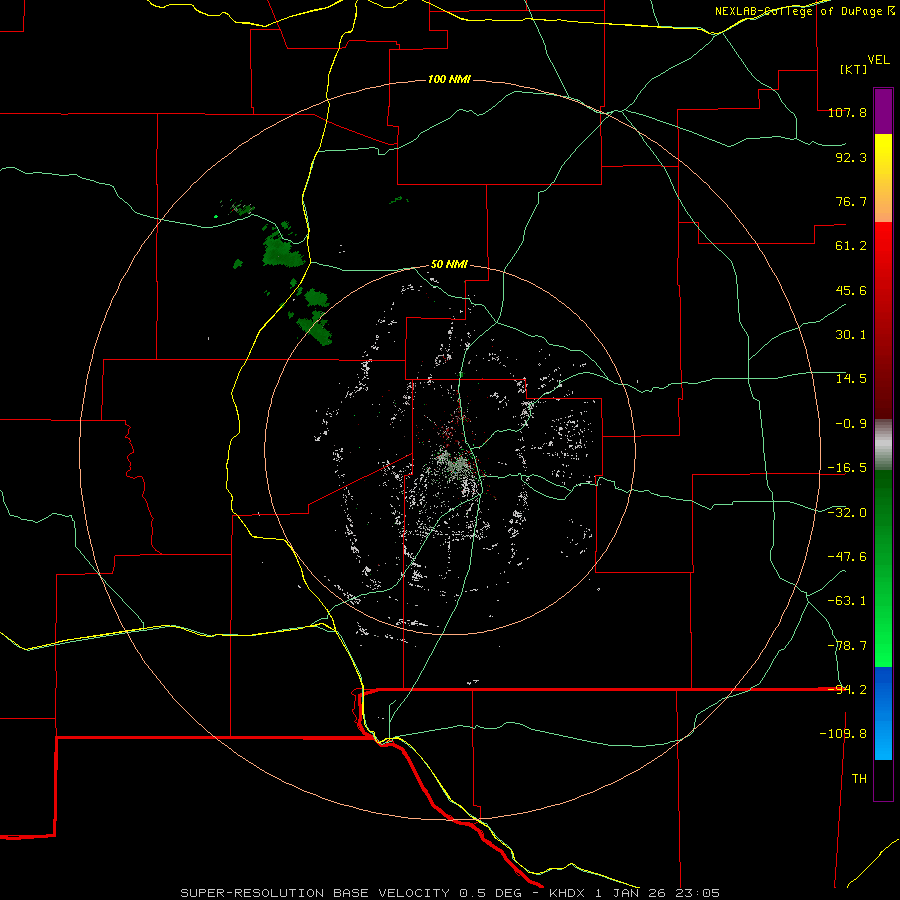Click the VEL legend title
The height and width of the screenshot is (900, 900).
point(878,59)
